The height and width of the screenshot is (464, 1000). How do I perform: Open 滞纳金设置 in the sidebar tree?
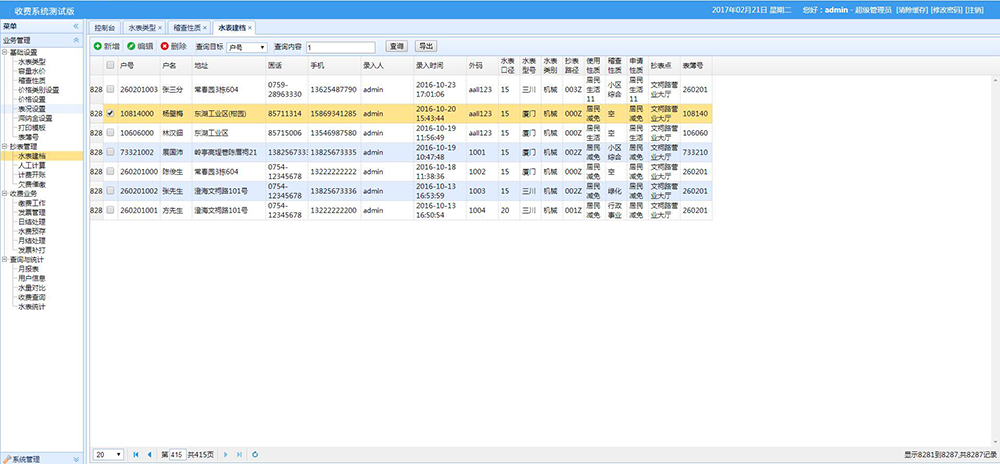pyautogui.click(x=36, y=119)
